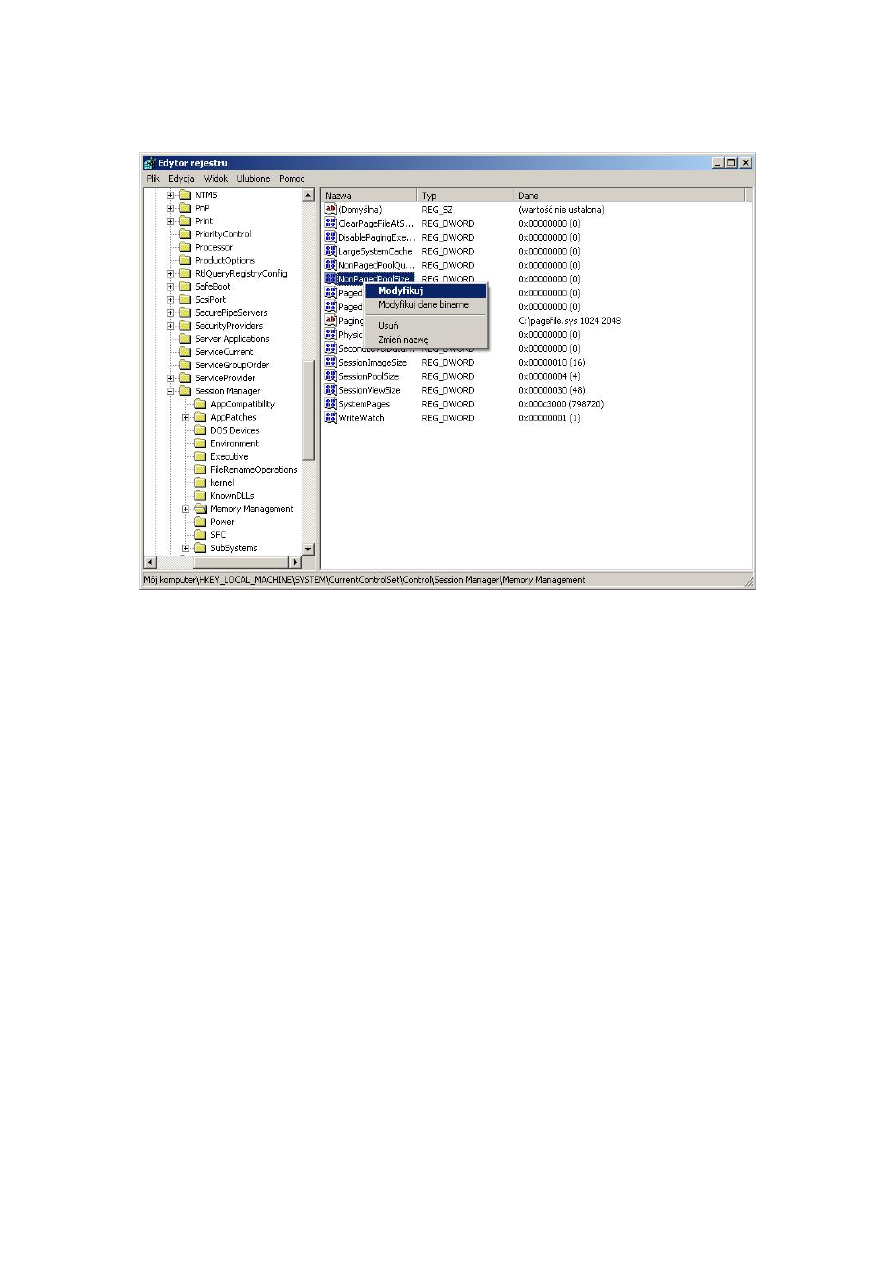Screen dimensions: 893x1263
Task: Collapse the Session Manager tree node
Action: pos(171,391)
